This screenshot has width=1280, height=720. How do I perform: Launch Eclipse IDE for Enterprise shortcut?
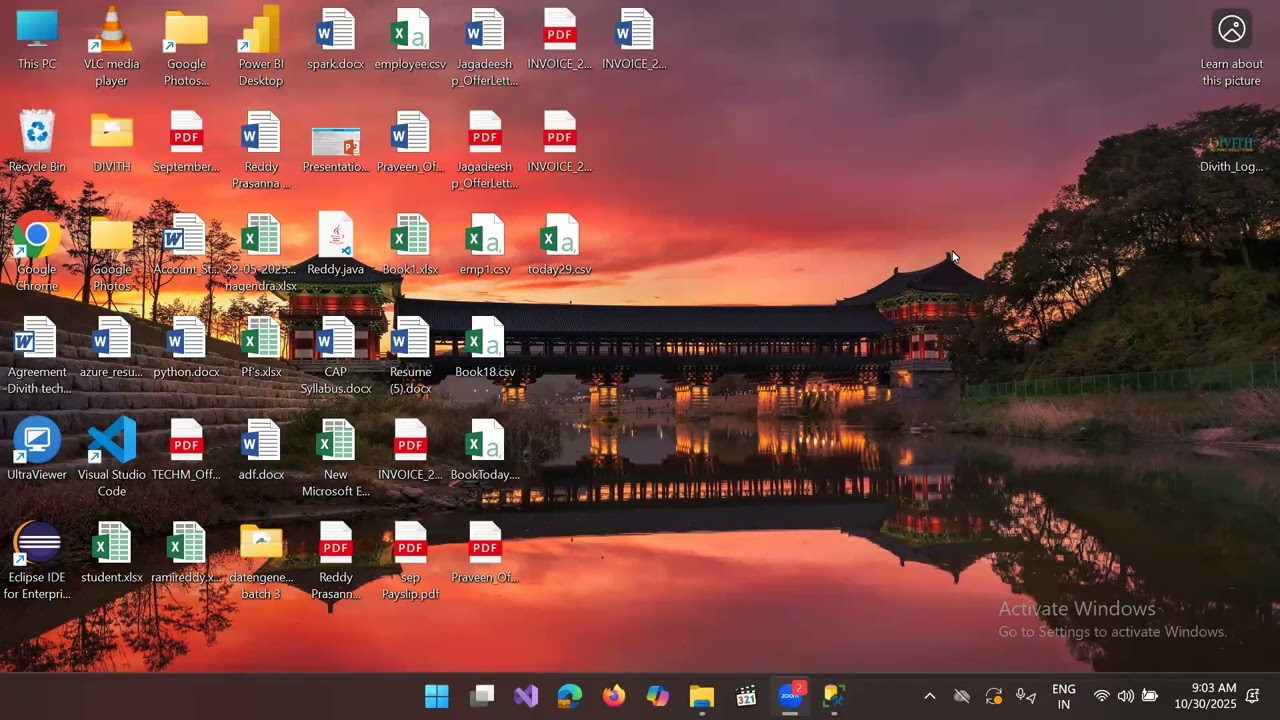point(37,561)
